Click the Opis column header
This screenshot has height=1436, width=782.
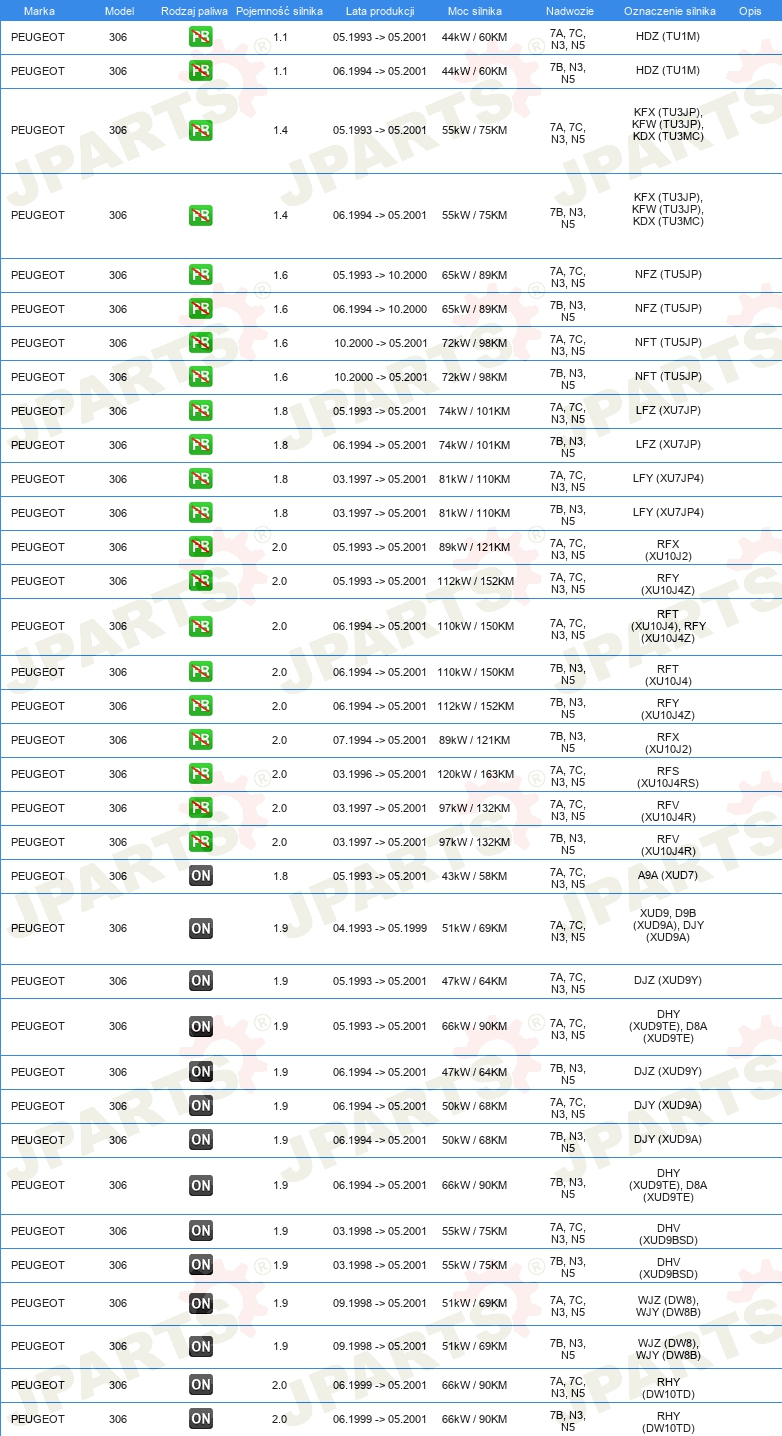click(750, 10)
